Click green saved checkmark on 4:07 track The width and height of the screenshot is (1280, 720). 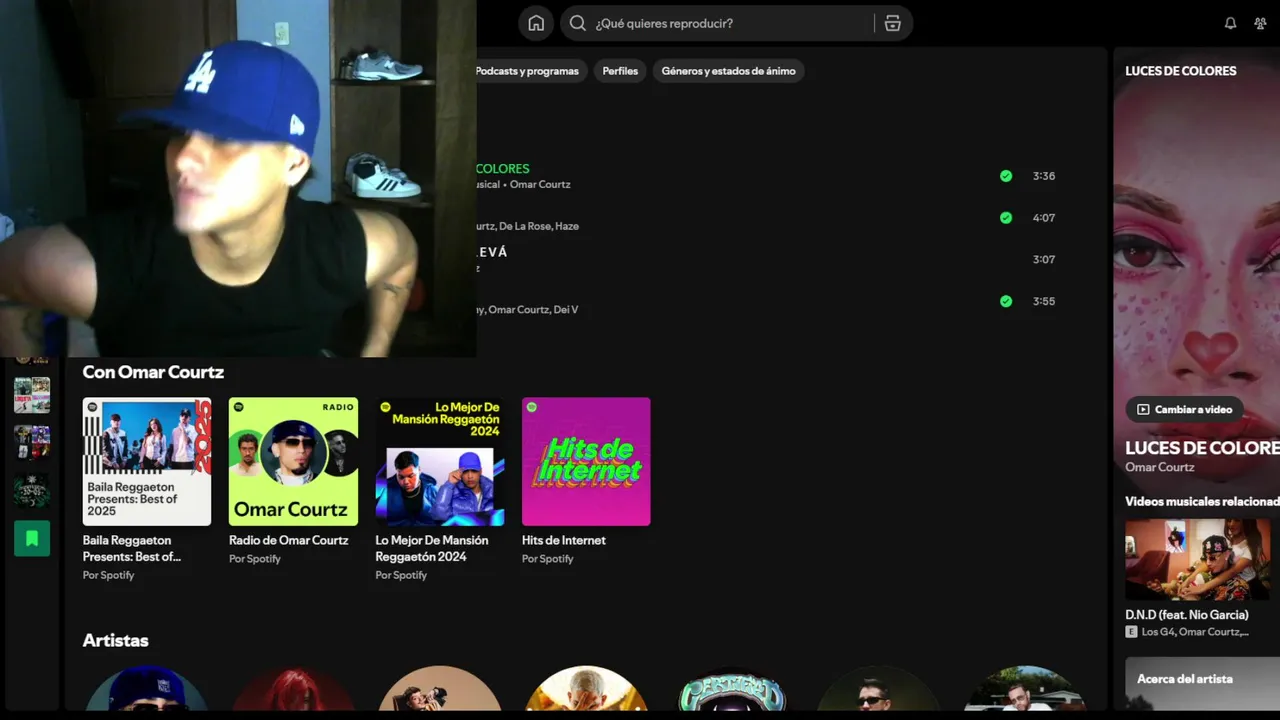pyautogui.click(x=1006, y=218)
